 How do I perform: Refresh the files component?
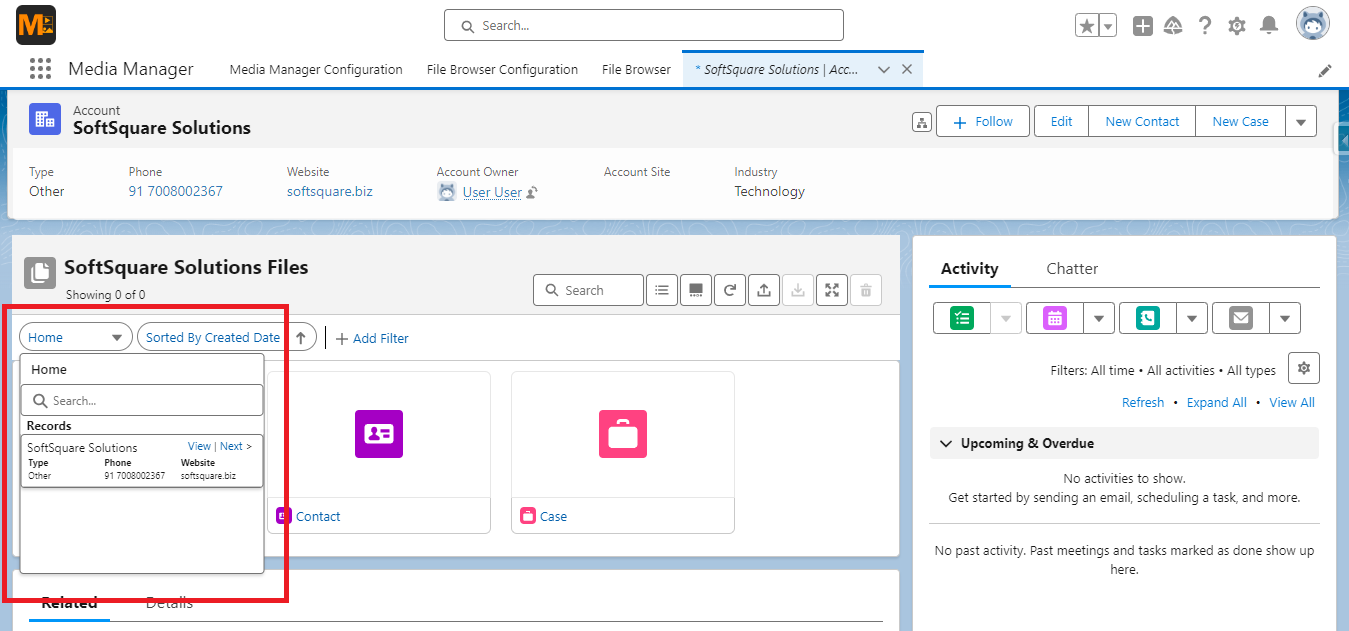point(730,290)
